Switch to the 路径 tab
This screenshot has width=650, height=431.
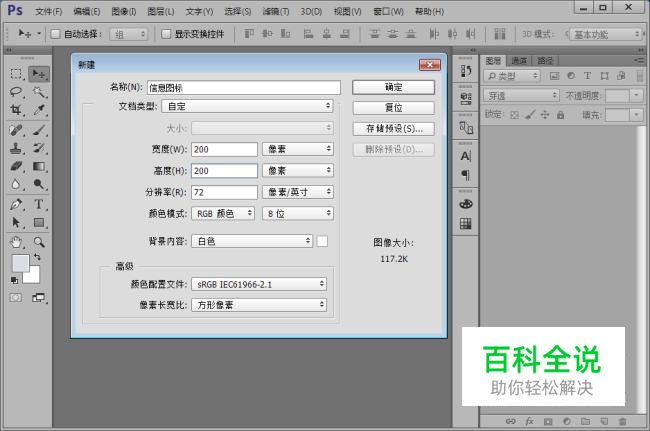(545, 61)
